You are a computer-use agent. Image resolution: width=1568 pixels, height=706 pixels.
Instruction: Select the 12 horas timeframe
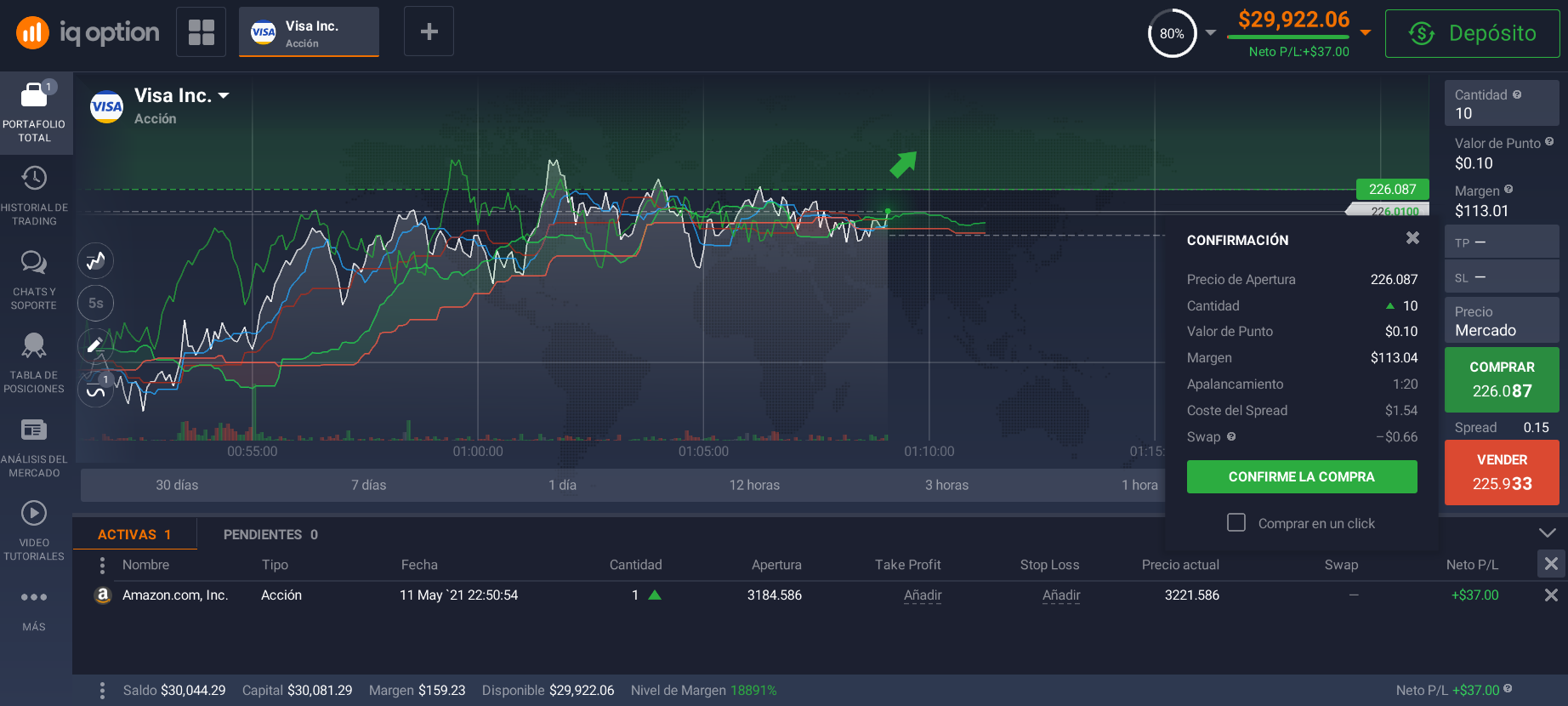(754, 485)
